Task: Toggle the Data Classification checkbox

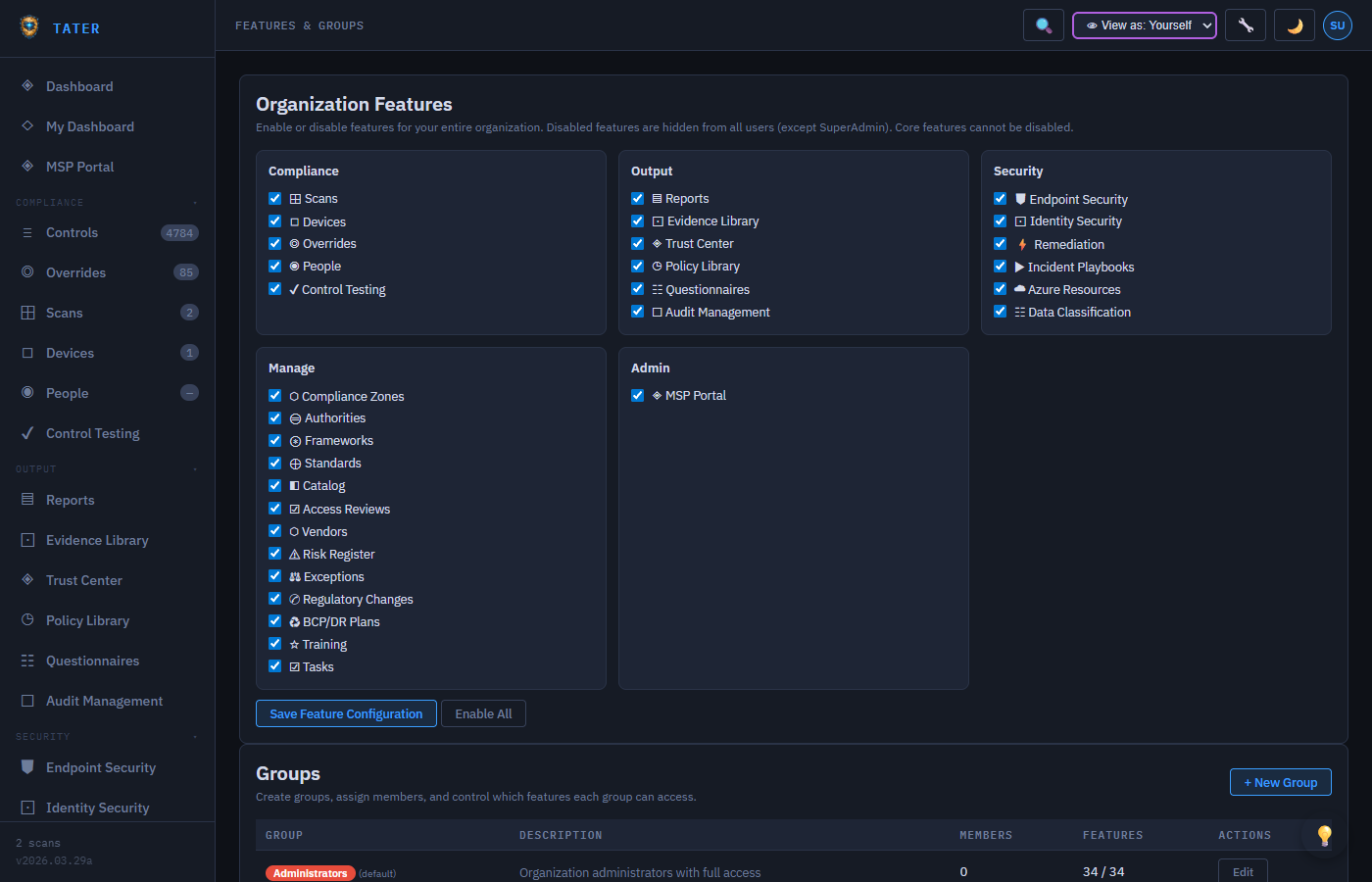Action: tap(1001, 312)
